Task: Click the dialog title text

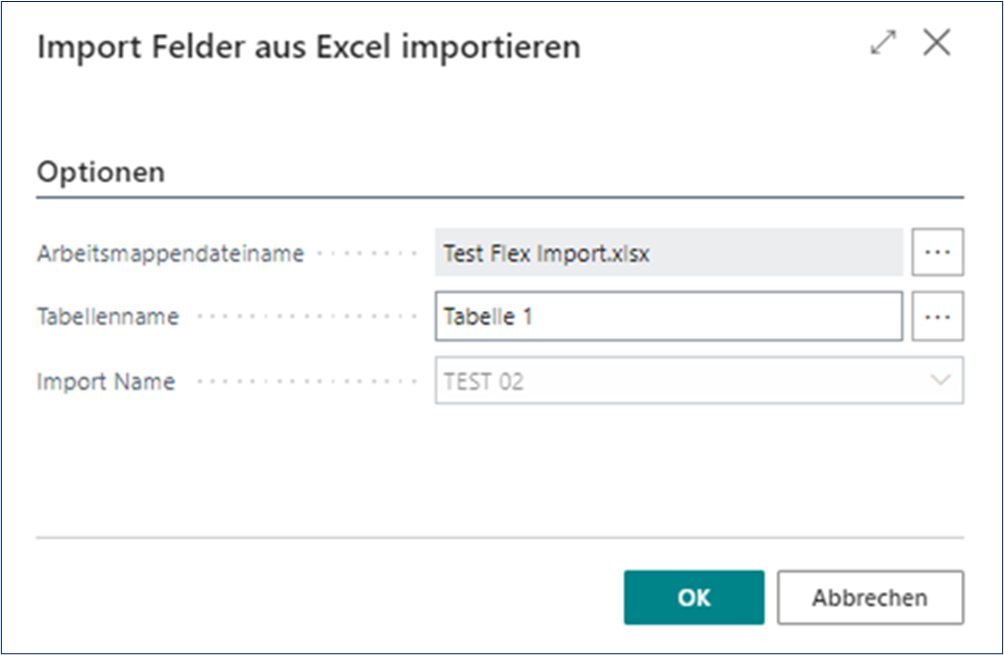Action: tap(307, 46)
